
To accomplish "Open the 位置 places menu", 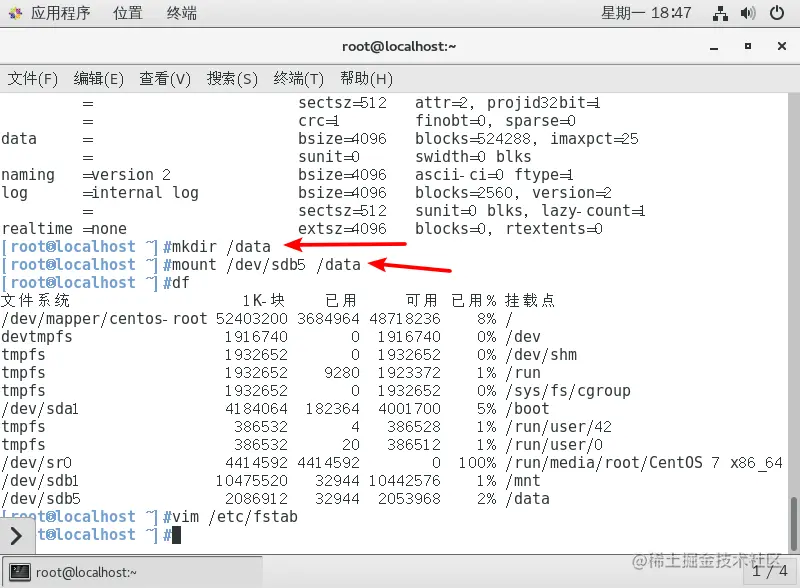I will pos(128,13).
